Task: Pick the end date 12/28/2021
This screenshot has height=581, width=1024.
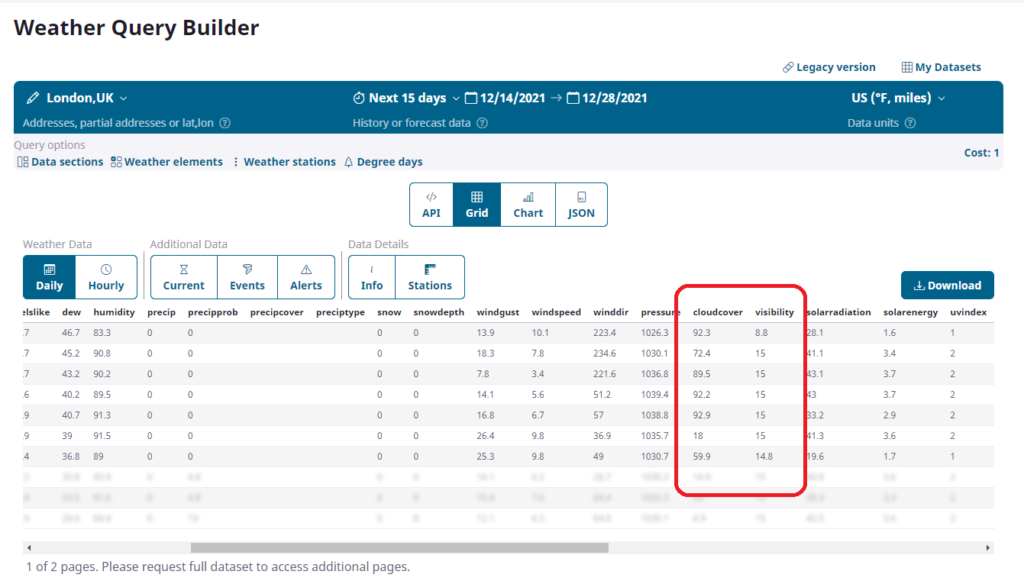Action: pos(615,98)
